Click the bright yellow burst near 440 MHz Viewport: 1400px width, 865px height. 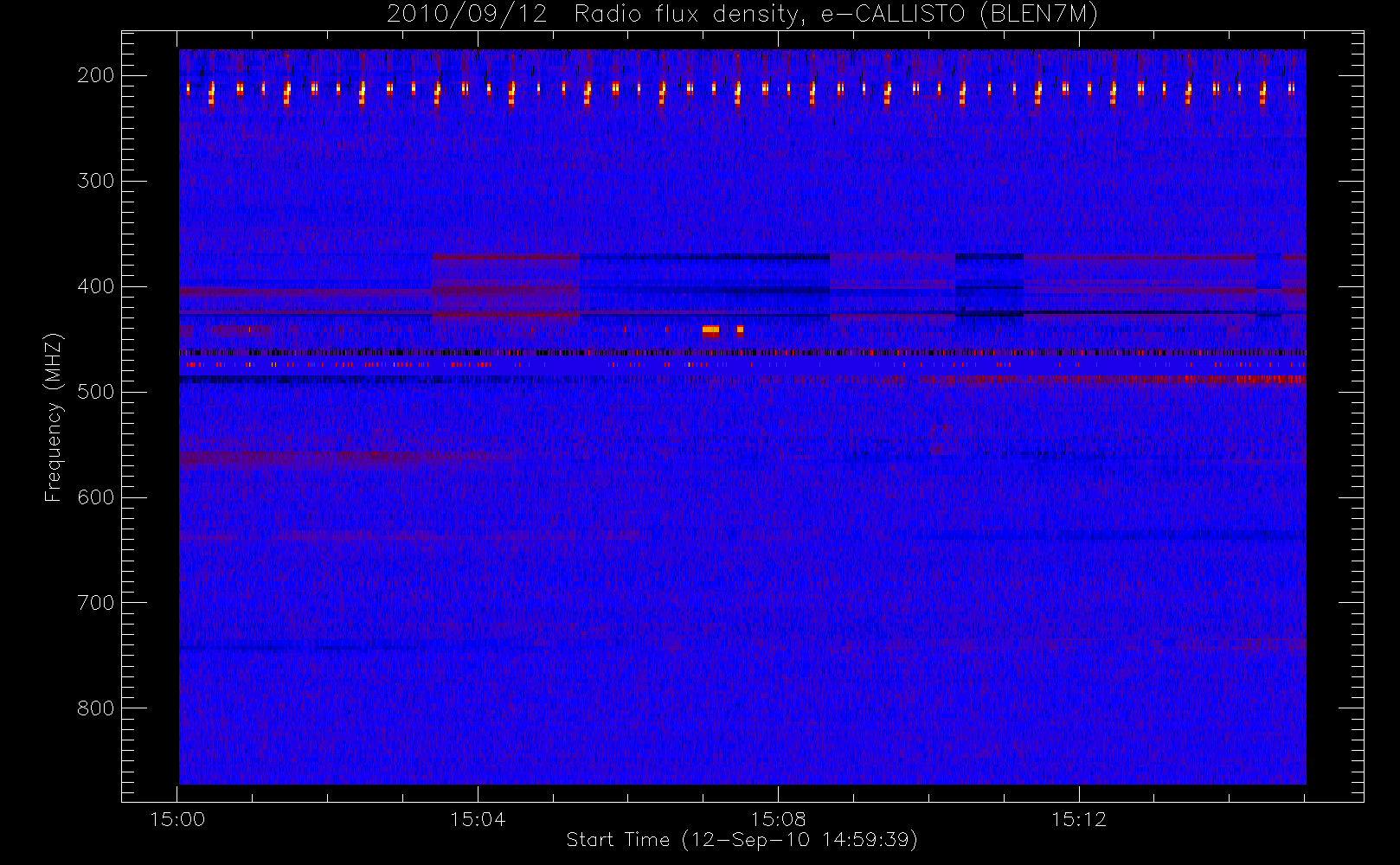(710, 330)
